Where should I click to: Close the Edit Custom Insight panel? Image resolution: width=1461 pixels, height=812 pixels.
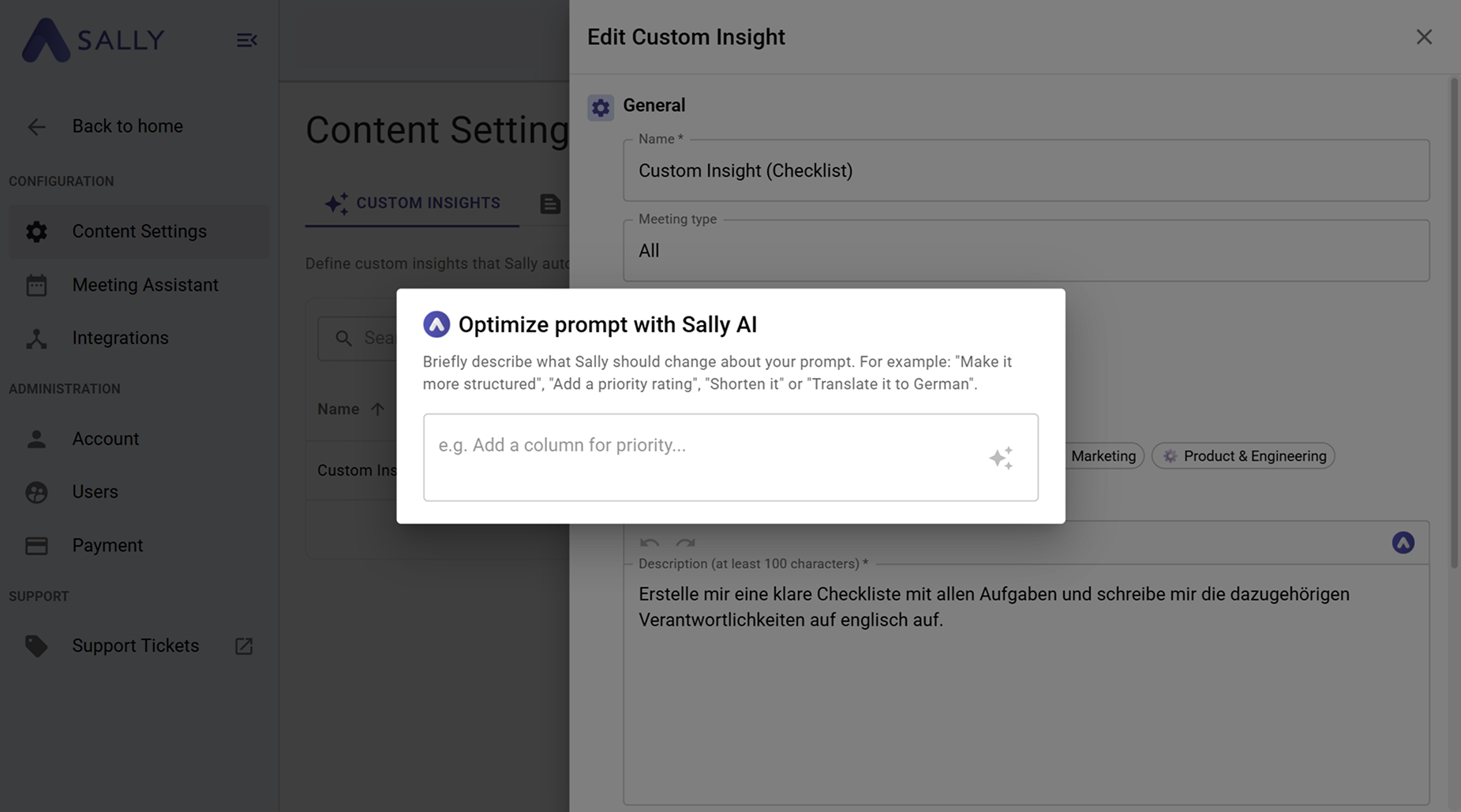(1423, 37)
